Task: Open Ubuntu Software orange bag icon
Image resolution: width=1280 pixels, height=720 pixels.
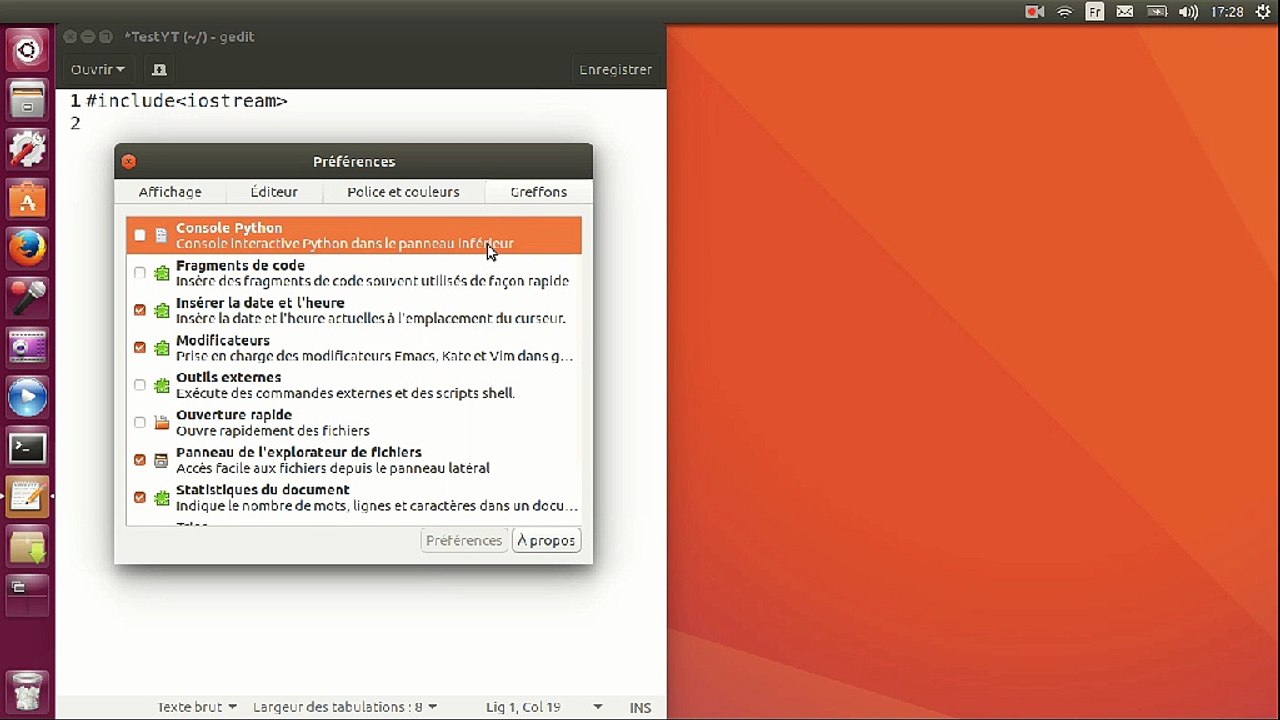Action: [27, 199]
